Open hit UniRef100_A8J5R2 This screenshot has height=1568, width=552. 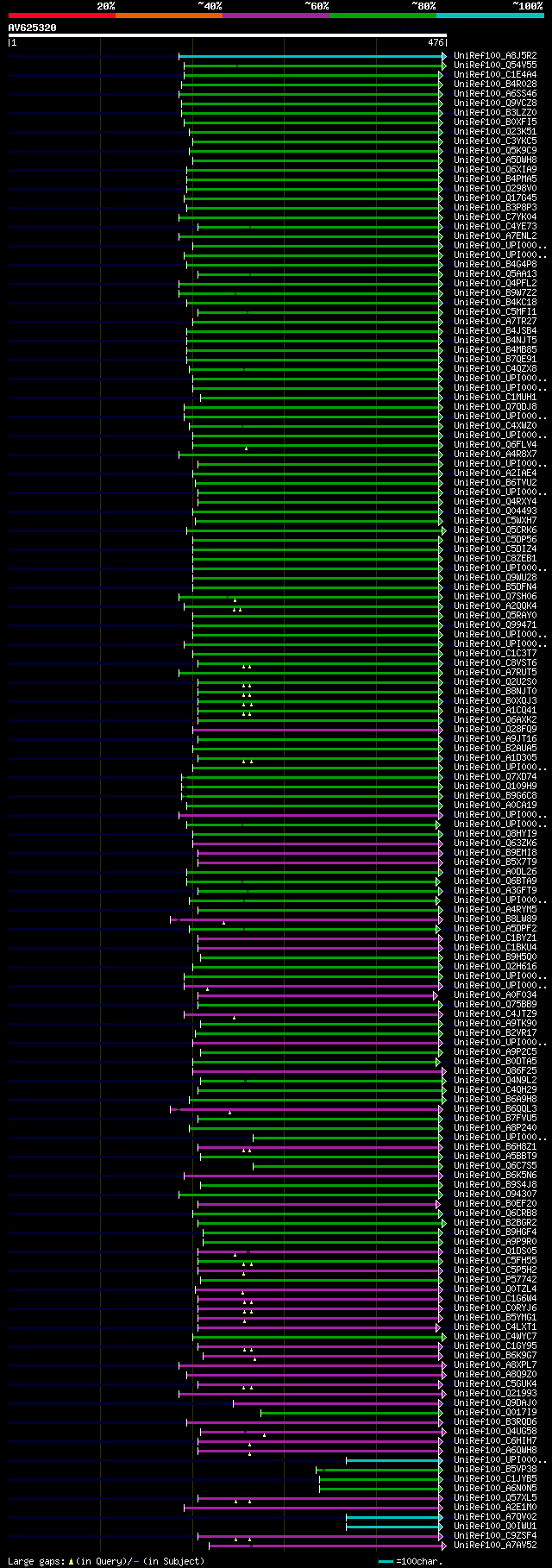pos(495,55)
